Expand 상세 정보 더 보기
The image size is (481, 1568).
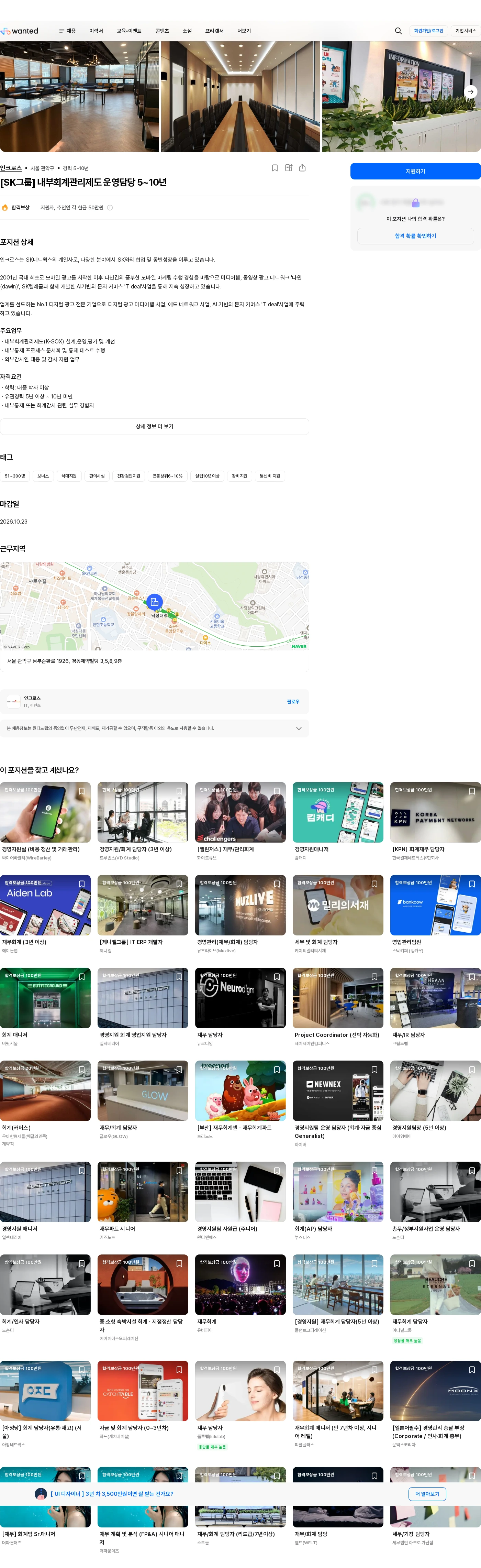pos(155,427)
